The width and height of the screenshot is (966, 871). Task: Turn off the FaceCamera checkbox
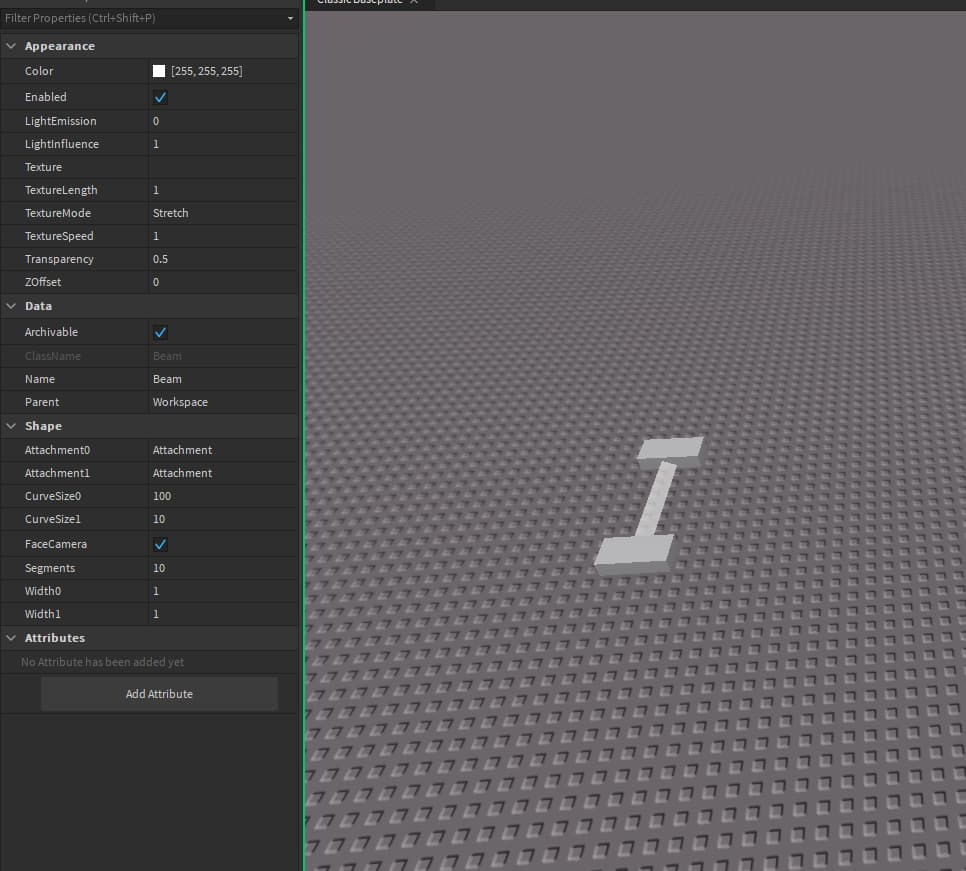click(x=160, y=544)
